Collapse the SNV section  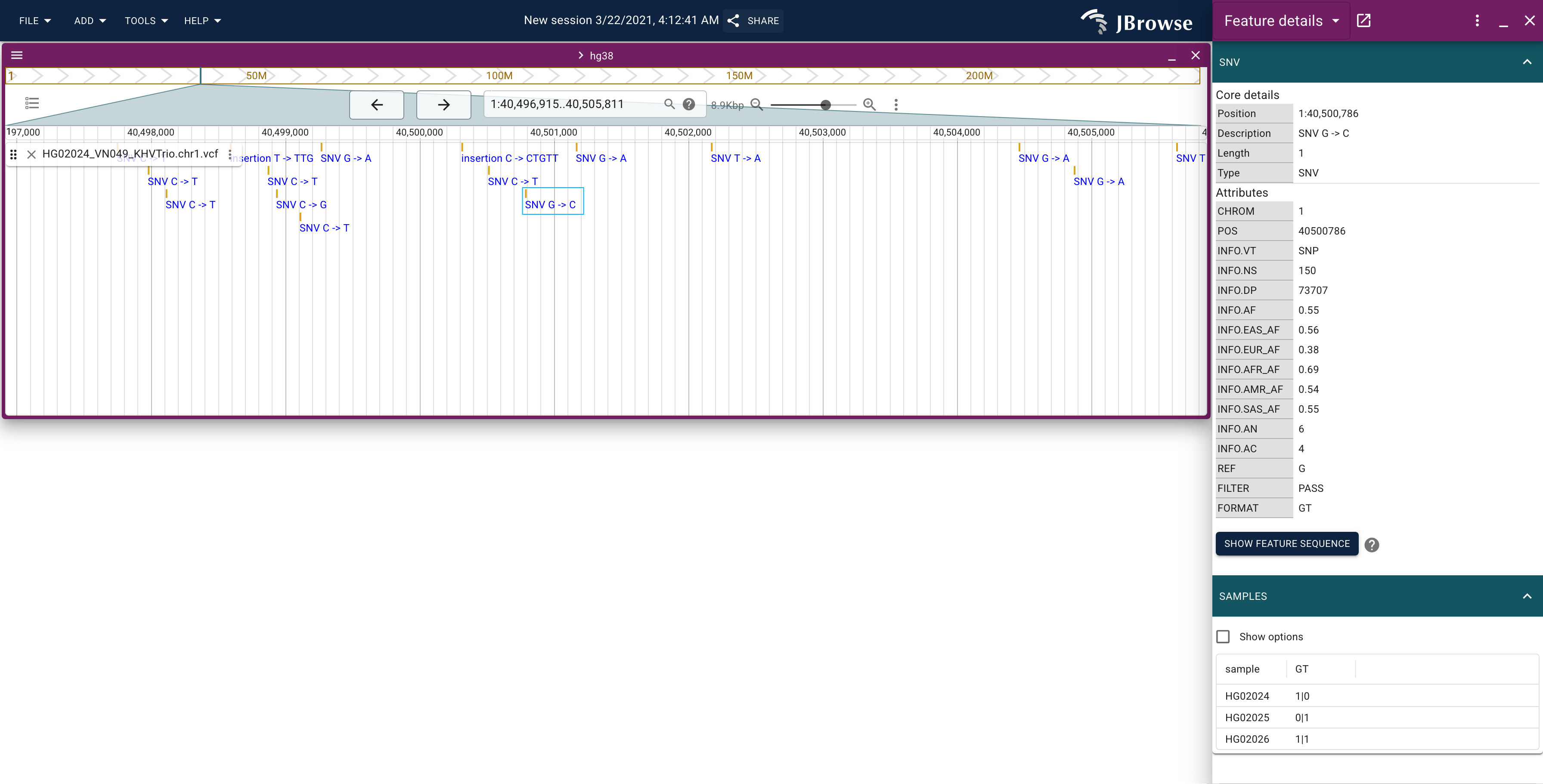pyautogui.click(x=1527, y=62)
